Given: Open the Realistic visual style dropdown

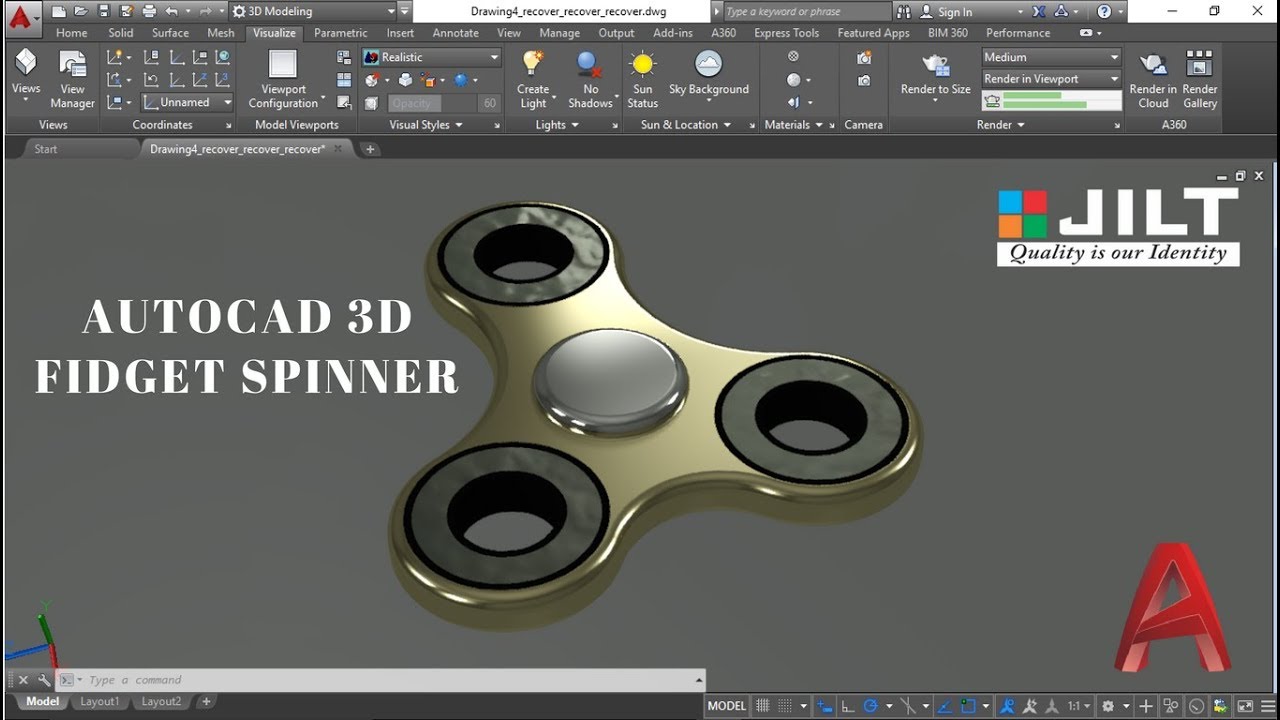Looking at the screenshot, I should [431, 58].
